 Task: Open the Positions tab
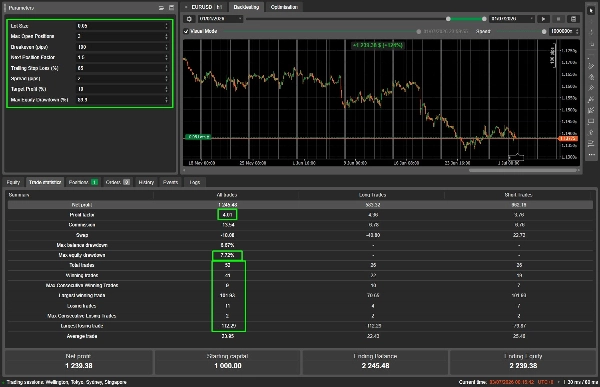[83, 182]
